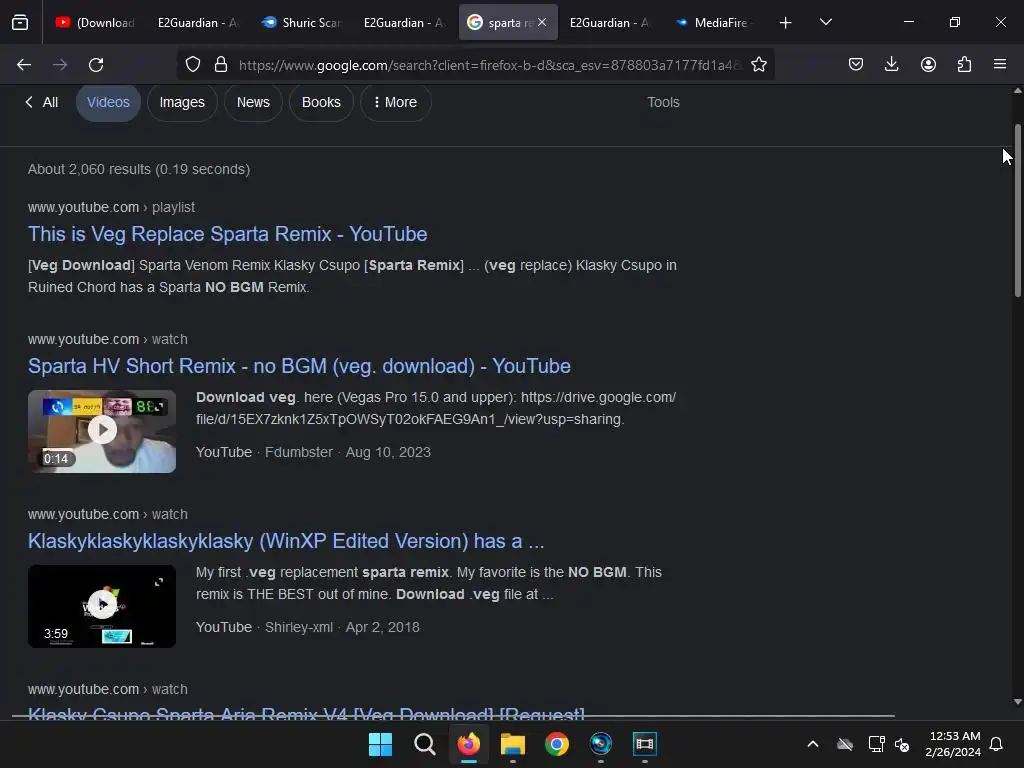Open the round blue camera-lens taskbar app
The height and width of the screenshot is (768, 1024).
pos(601,744)
